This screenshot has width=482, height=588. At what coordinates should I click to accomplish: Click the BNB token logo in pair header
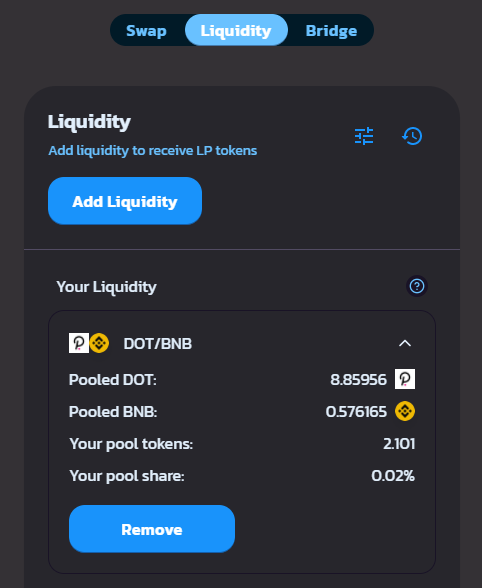click(99, 343)
